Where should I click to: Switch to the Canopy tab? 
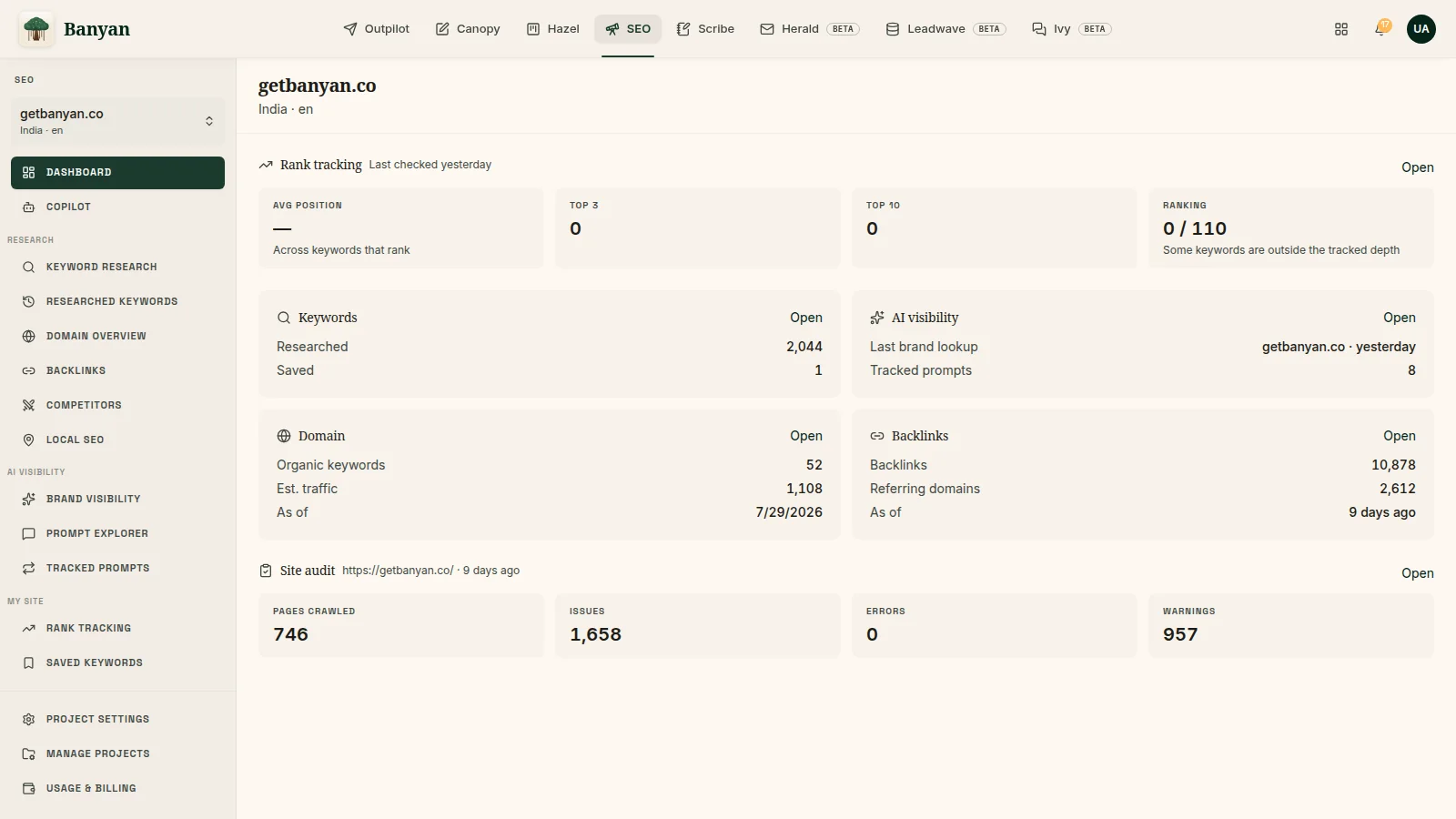(468, 29)
